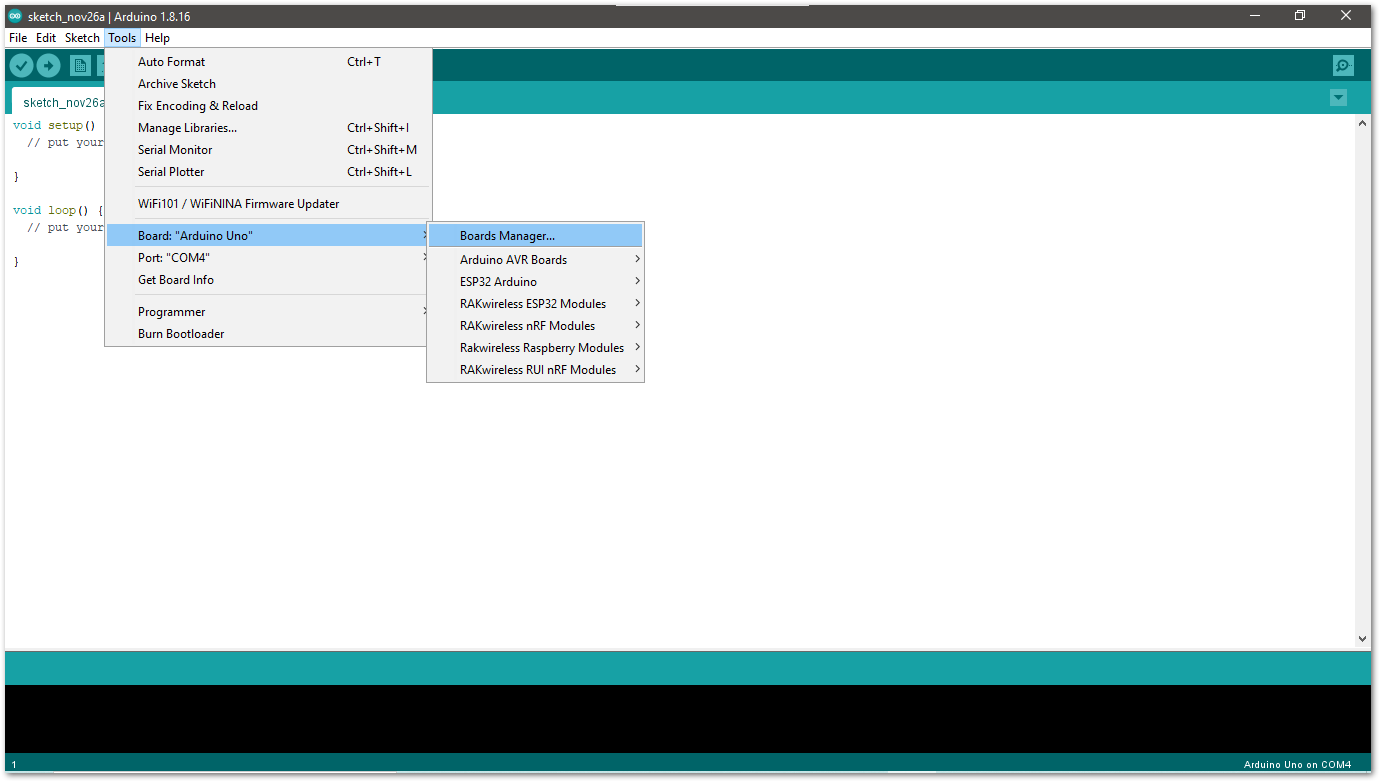This screenshot has width=1380, height=782.
Task: Open the tab dropdown arrow
Action: (x=1338, y=97)
